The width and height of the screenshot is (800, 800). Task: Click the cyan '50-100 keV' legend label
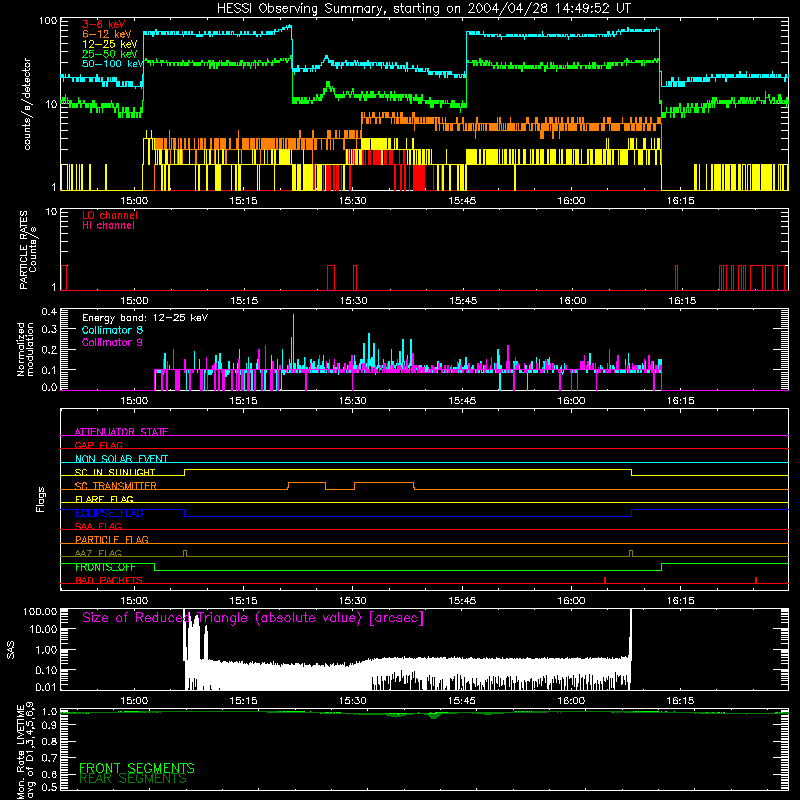[112, 64]
